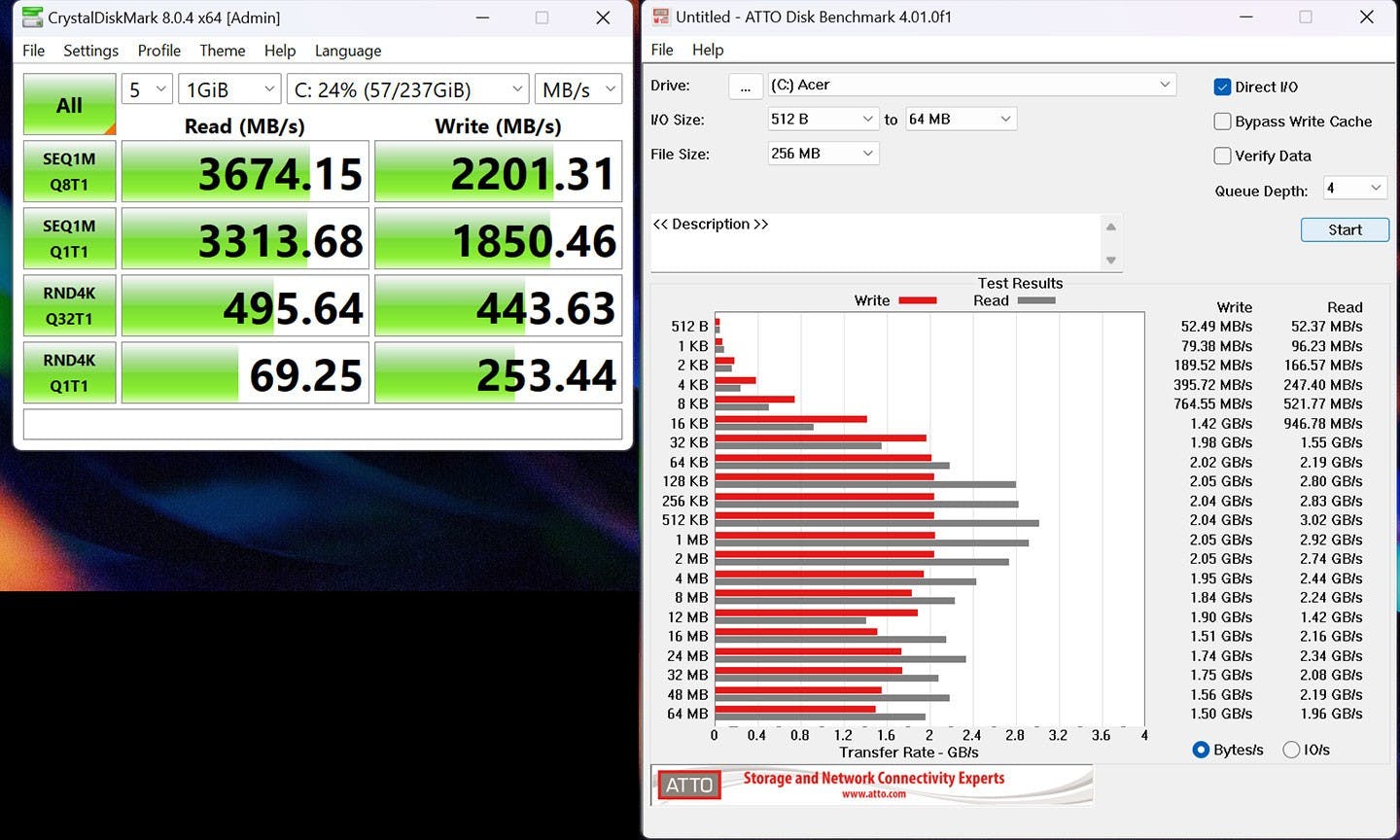Click the 8 KB write value 764.55 MB/s
Image resolution: width=1400 pixels, height=840 pixels.
tap(1213, 403)
